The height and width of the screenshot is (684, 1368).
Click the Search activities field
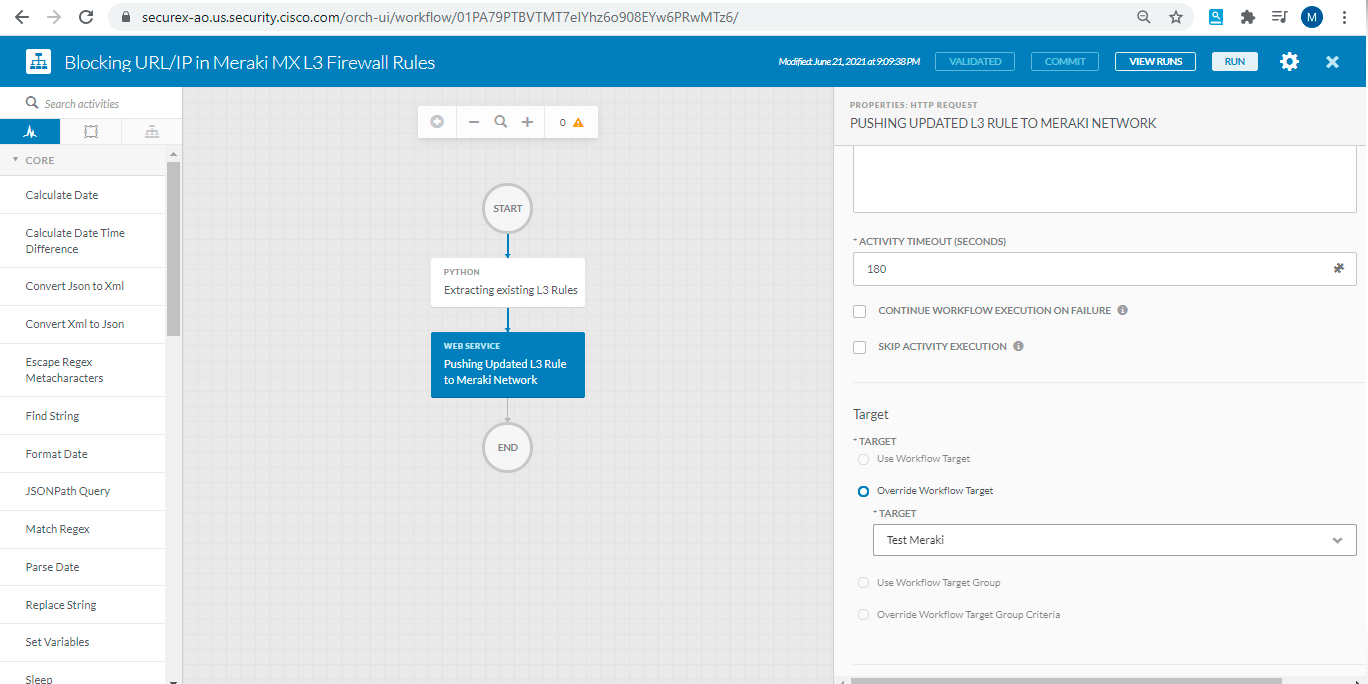click(90, 103)
